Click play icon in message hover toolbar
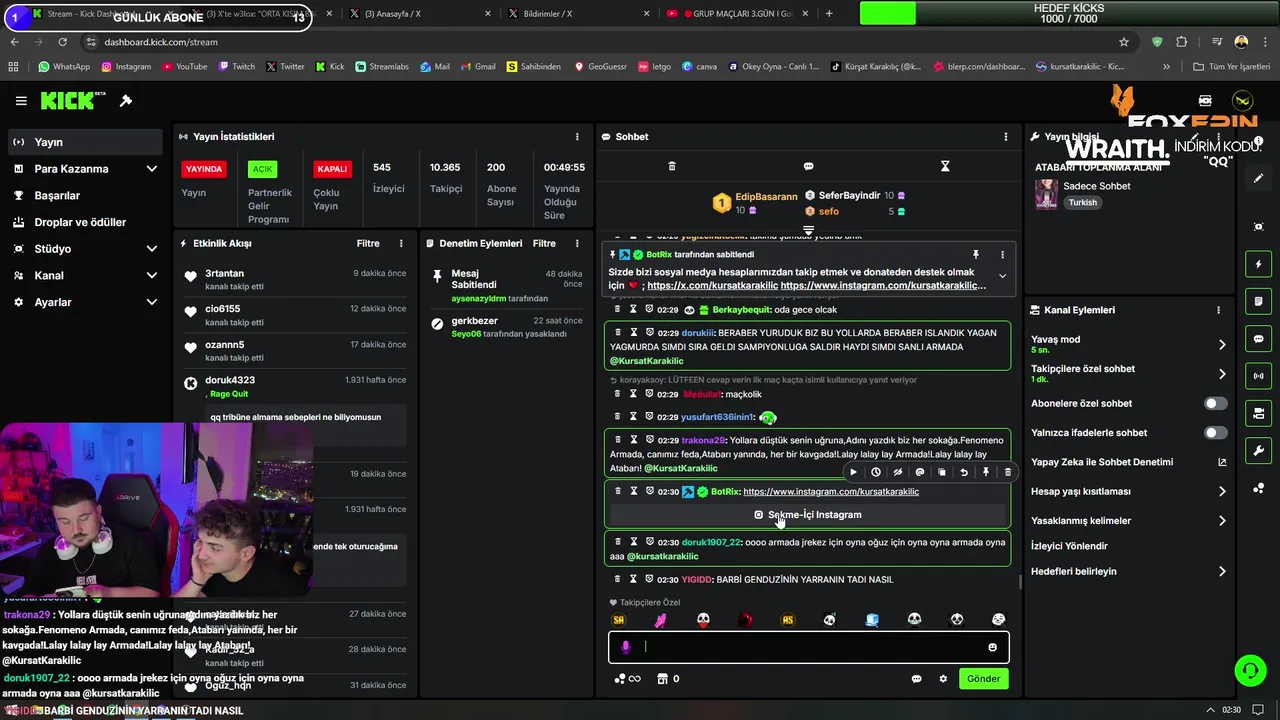 tap(853, 472)
